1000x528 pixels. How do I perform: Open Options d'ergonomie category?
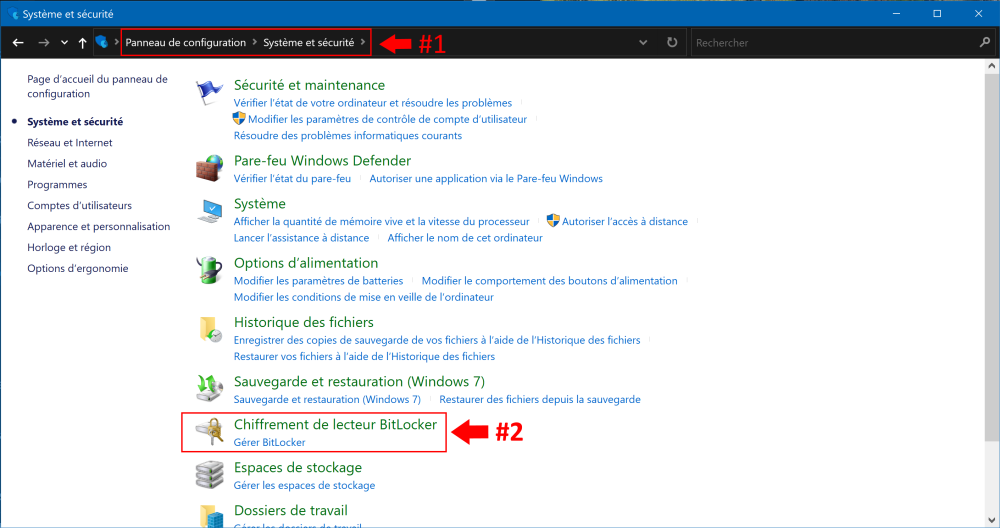77,268
